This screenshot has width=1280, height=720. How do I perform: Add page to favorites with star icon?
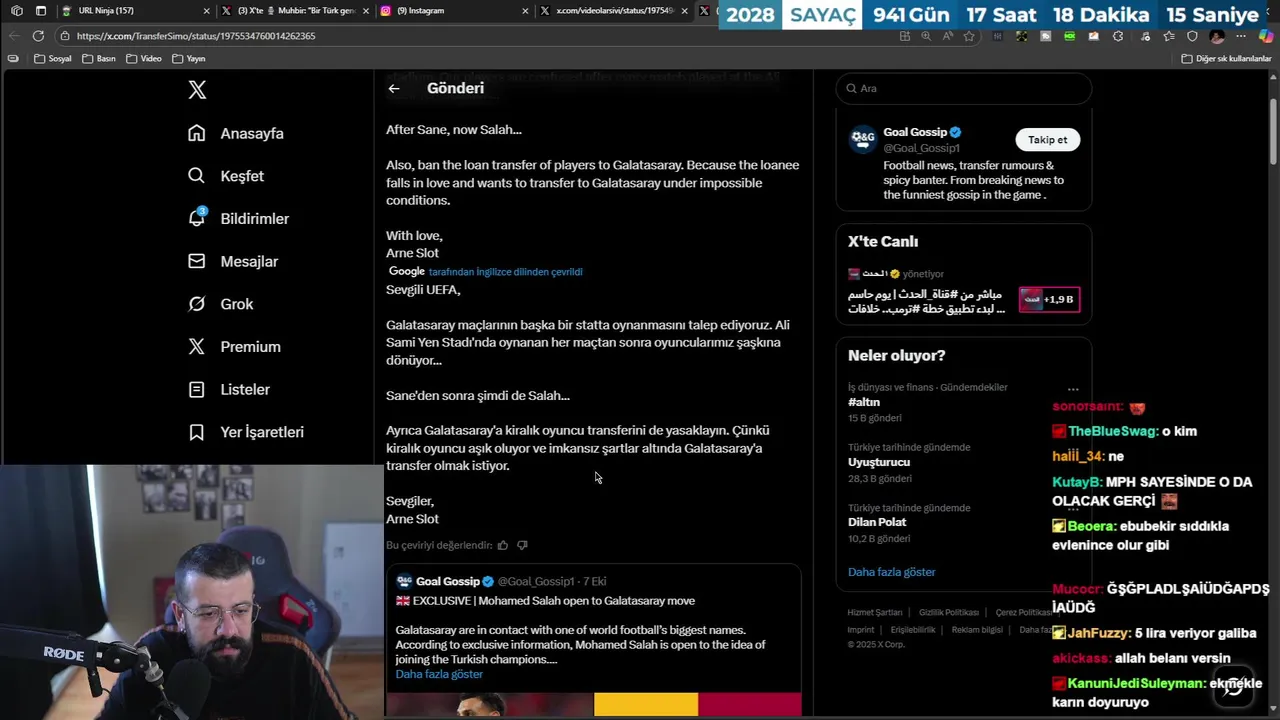[x=968, y=36]
